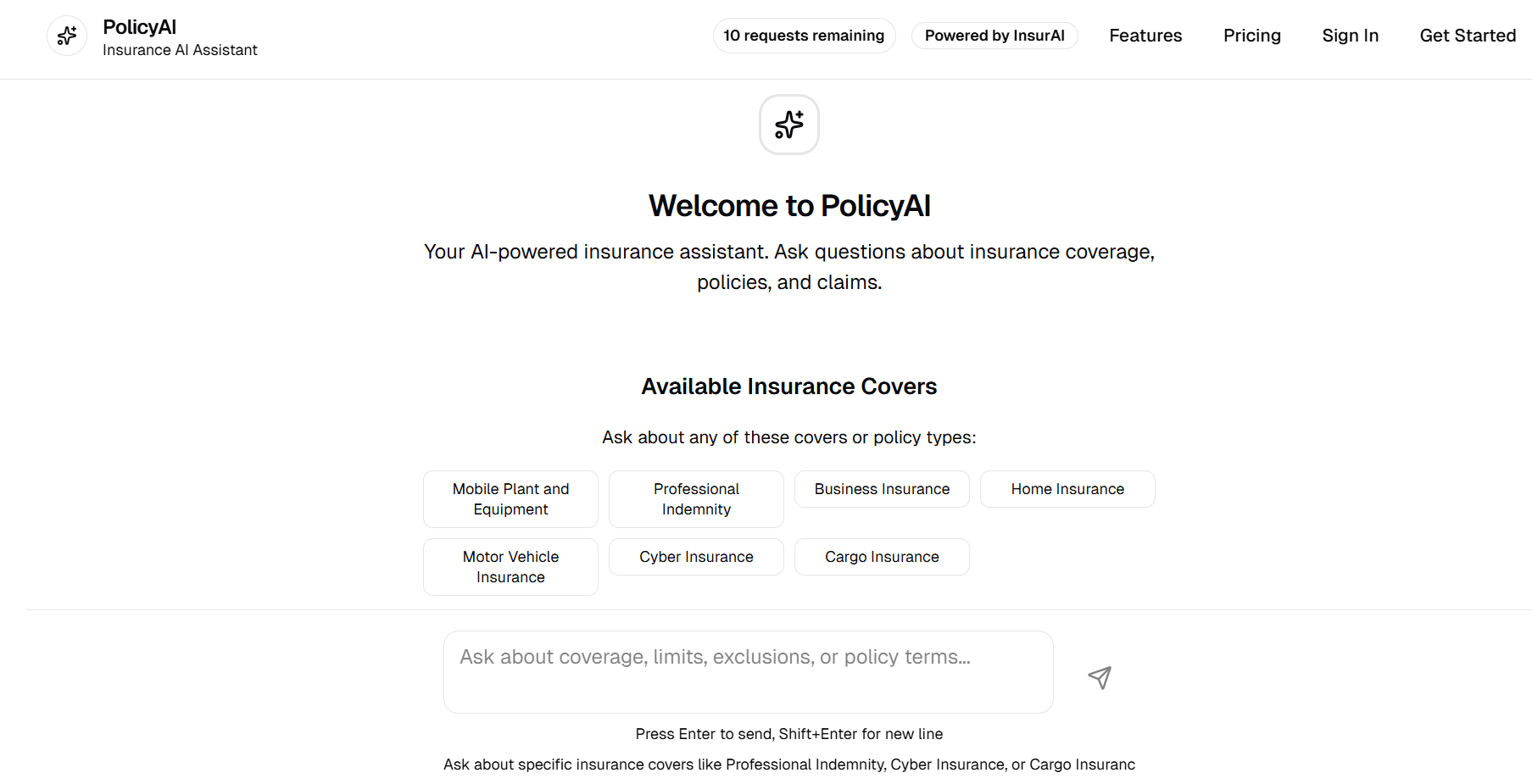Click the 'Insurance AI Assistant' subtitle text

pyautogui.click(x=180, y=50)
